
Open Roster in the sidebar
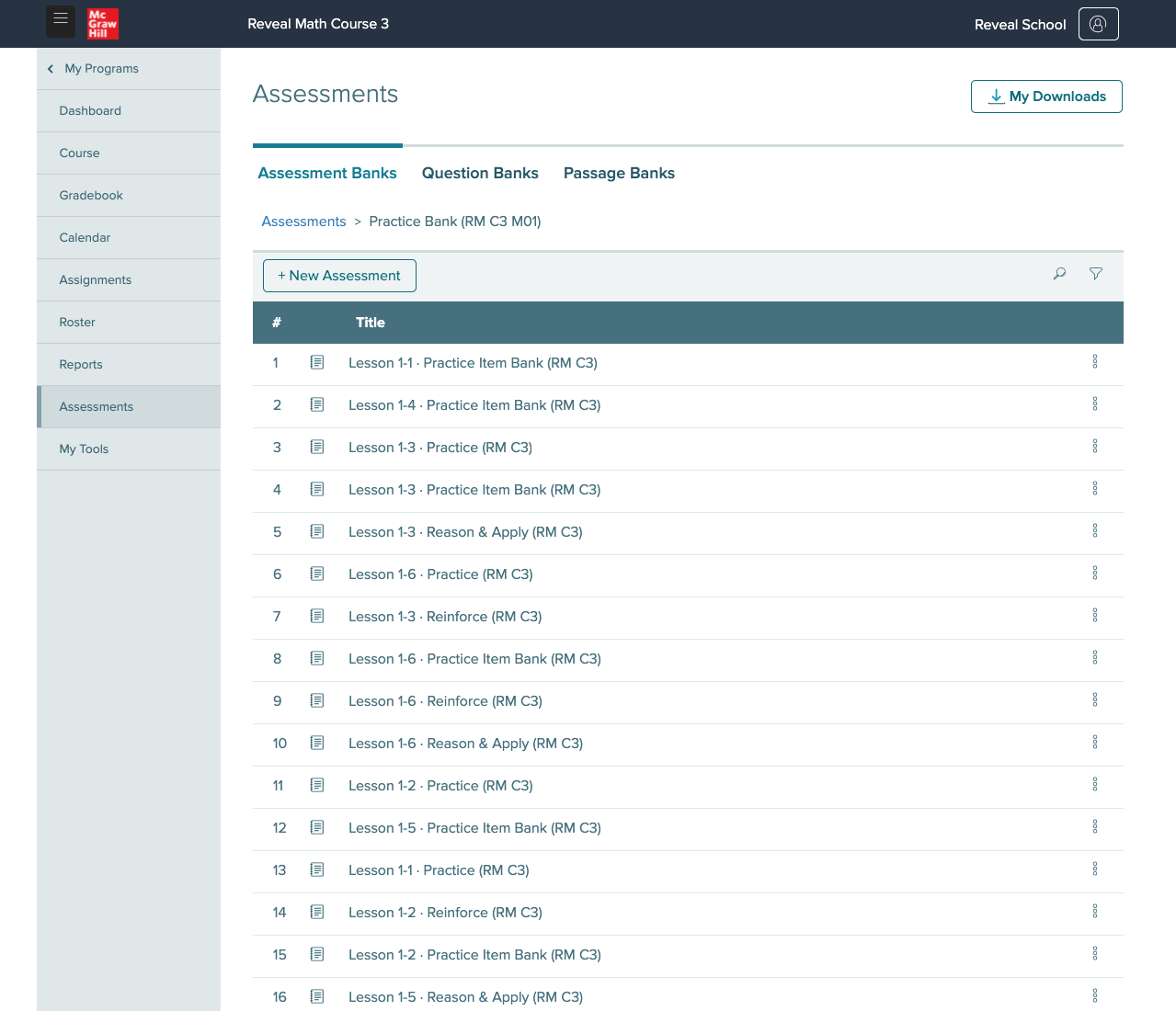pyautogui.click(x=129, y=323)
